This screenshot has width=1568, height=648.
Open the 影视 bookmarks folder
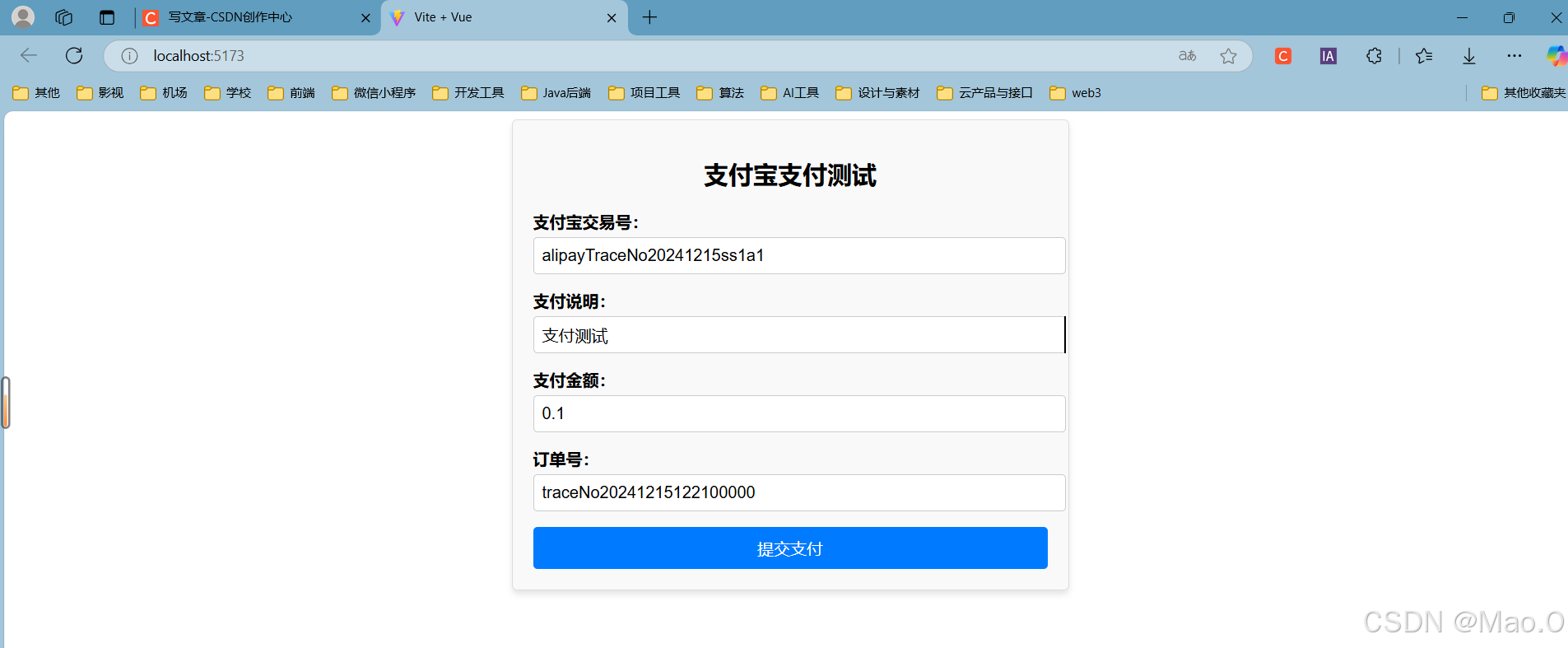pos(100,93)
